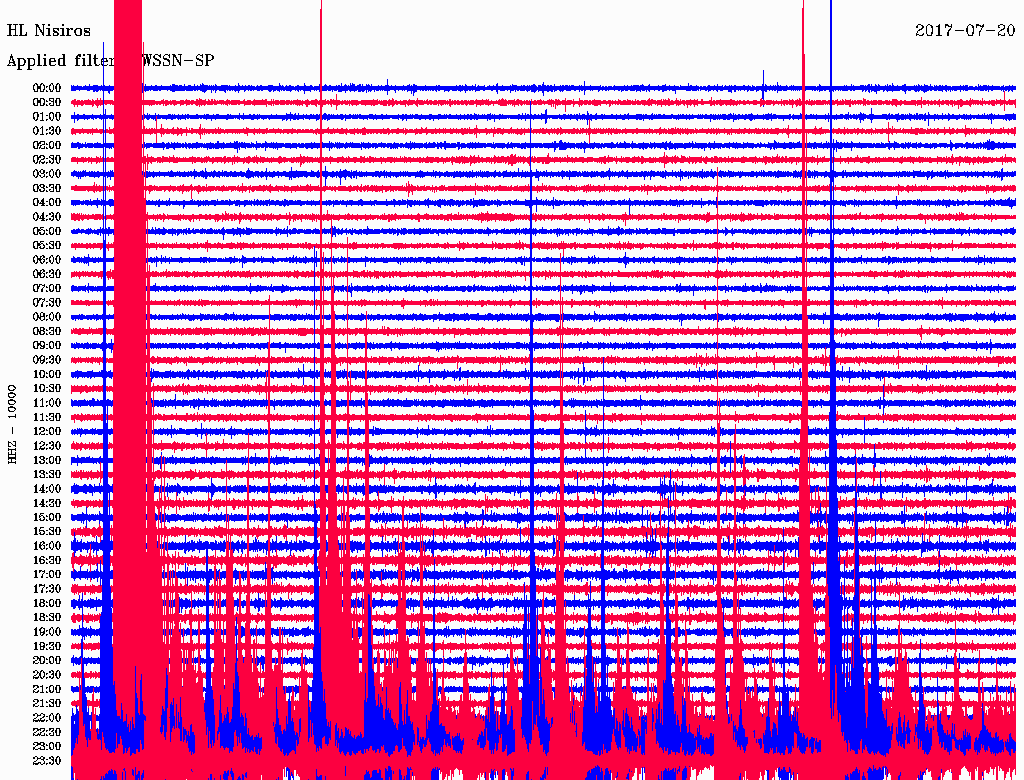Select the 18:30 time label

point(47,617)
